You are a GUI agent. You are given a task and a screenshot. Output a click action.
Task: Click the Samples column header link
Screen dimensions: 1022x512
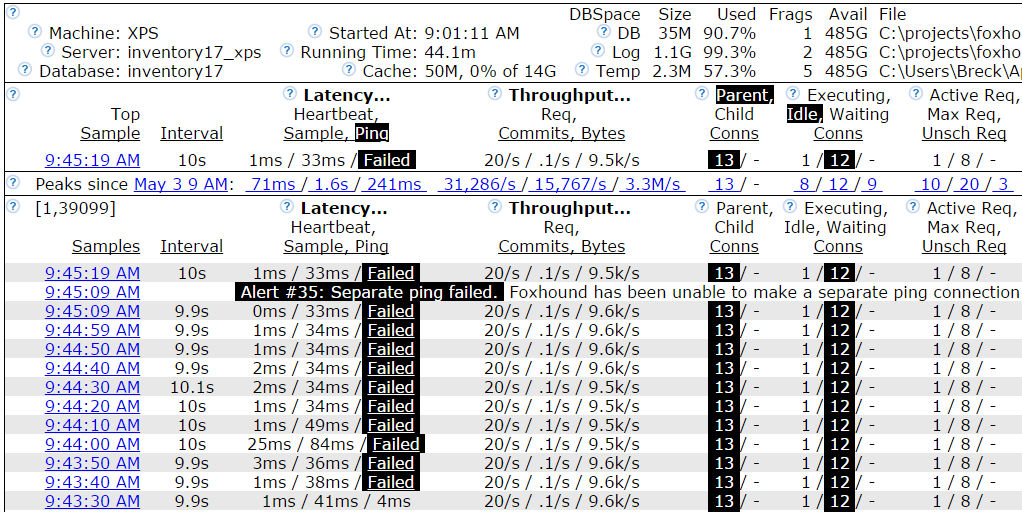click(106, 246)
